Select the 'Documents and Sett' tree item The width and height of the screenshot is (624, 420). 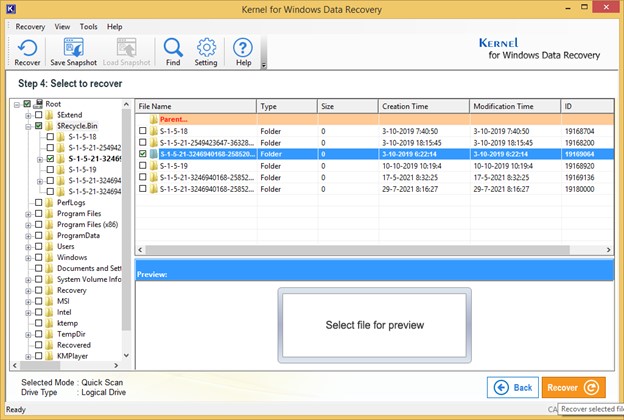pos(89,268)
